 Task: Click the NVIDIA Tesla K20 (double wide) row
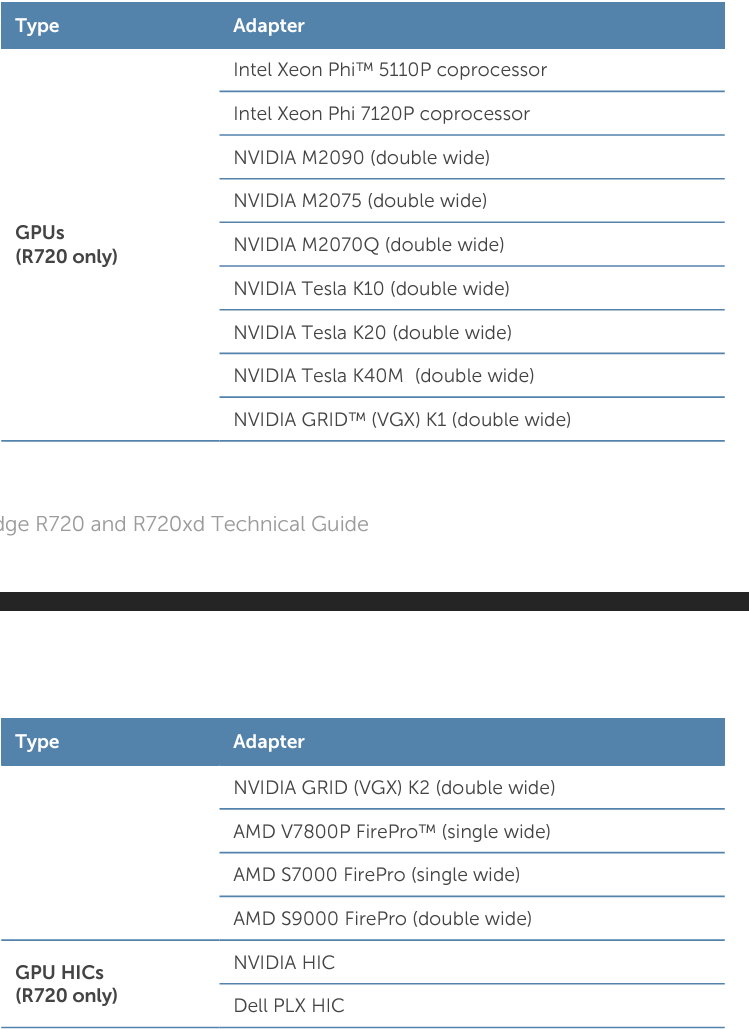pyautogui.click(x=372, y=333)
